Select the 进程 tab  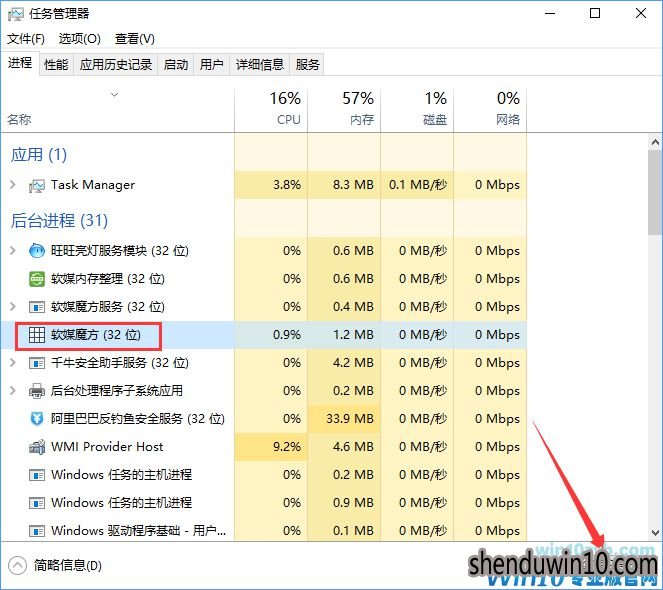(20, 63)
